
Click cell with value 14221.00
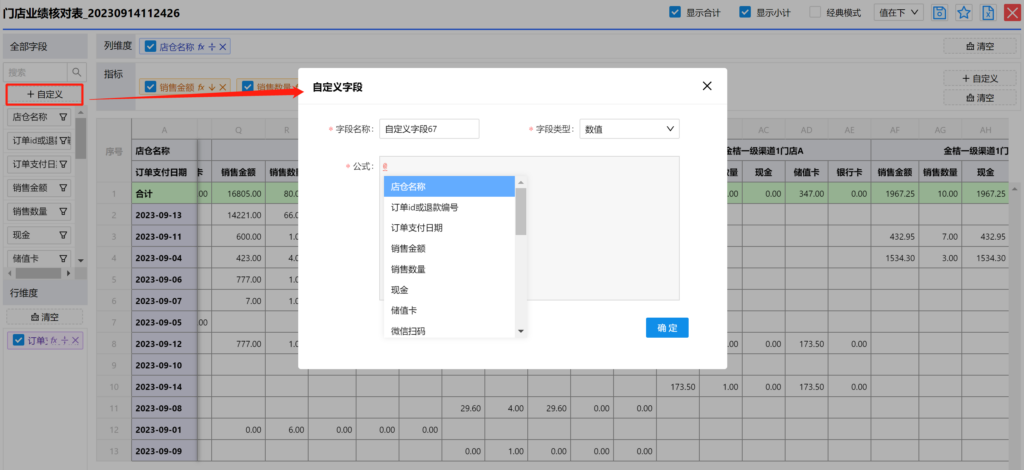tap(238, 215)
